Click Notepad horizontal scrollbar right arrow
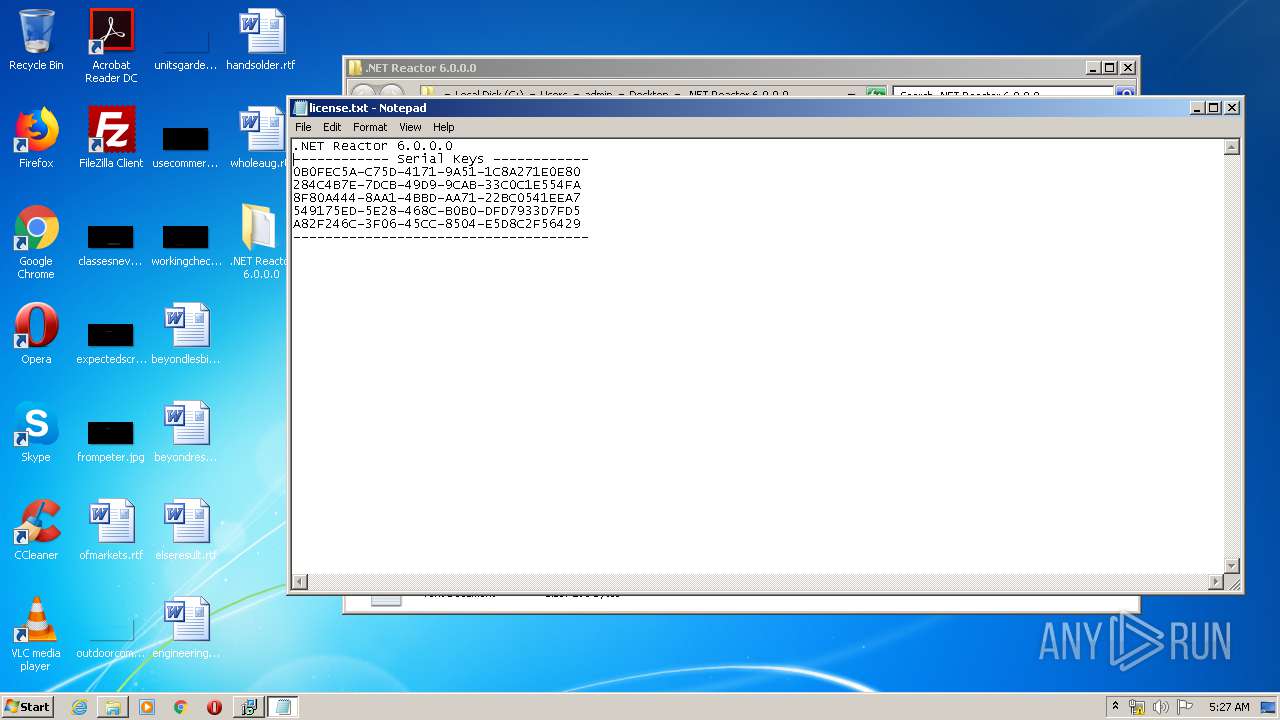This screenshot has height=720, width=1280. pos(1216,582)
